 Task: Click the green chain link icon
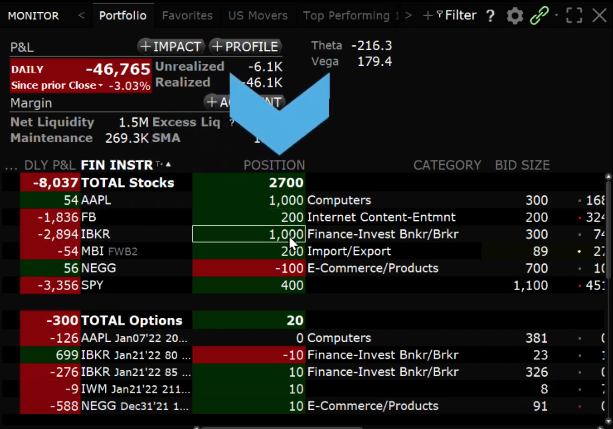(540, 16)
